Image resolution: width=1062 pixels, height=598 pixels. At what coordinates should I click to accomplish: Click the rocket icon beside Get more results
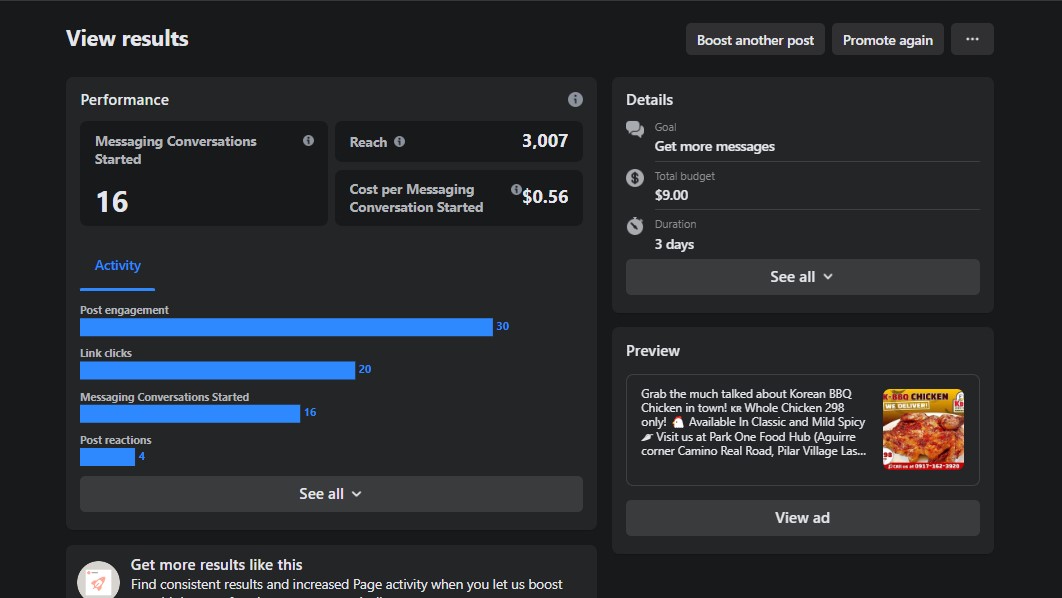click(x=98, y=581)
